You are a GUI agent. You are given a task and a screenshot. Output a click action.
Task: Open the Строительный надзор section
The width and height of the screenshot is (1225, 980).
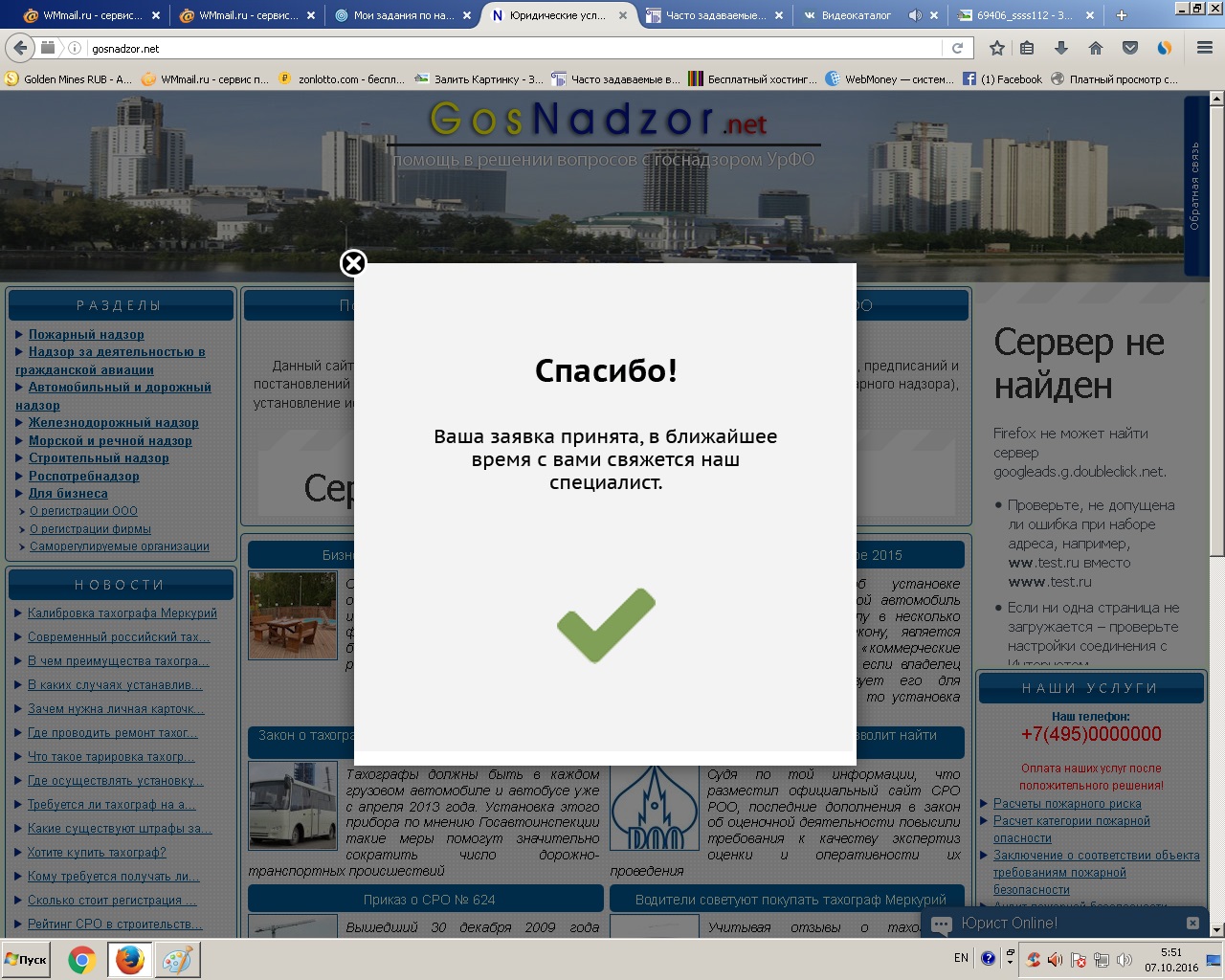[x=99, y=457]
